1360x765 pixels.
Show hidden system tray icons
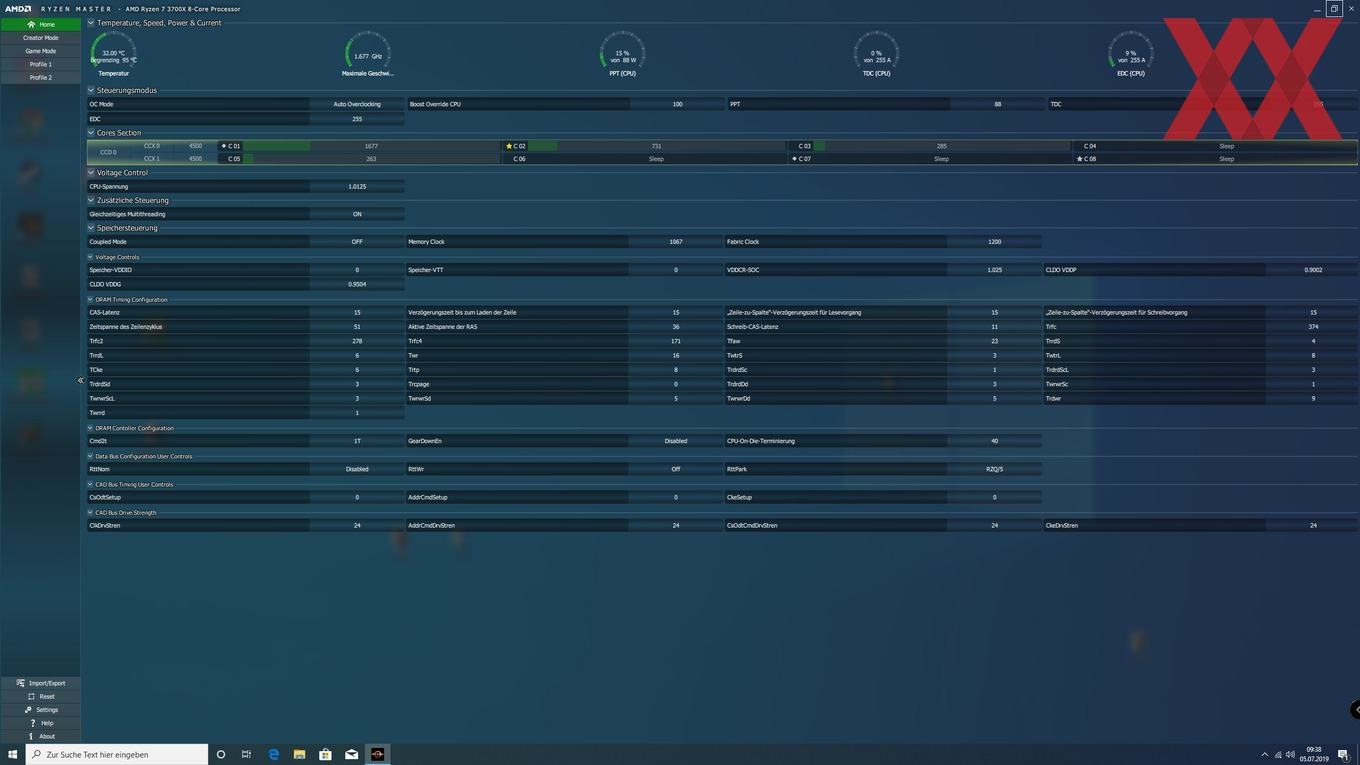[x=1264, y=754]
